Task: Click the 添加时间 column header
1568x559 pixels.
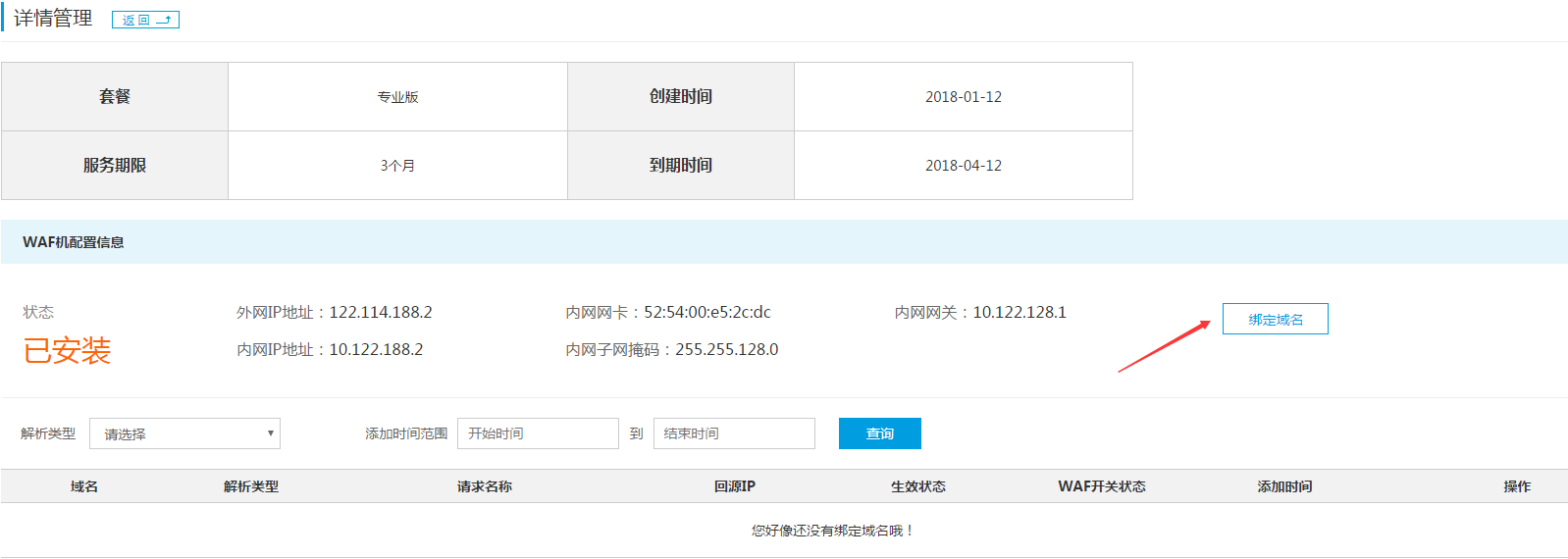Action: [x=1285, y=486]
